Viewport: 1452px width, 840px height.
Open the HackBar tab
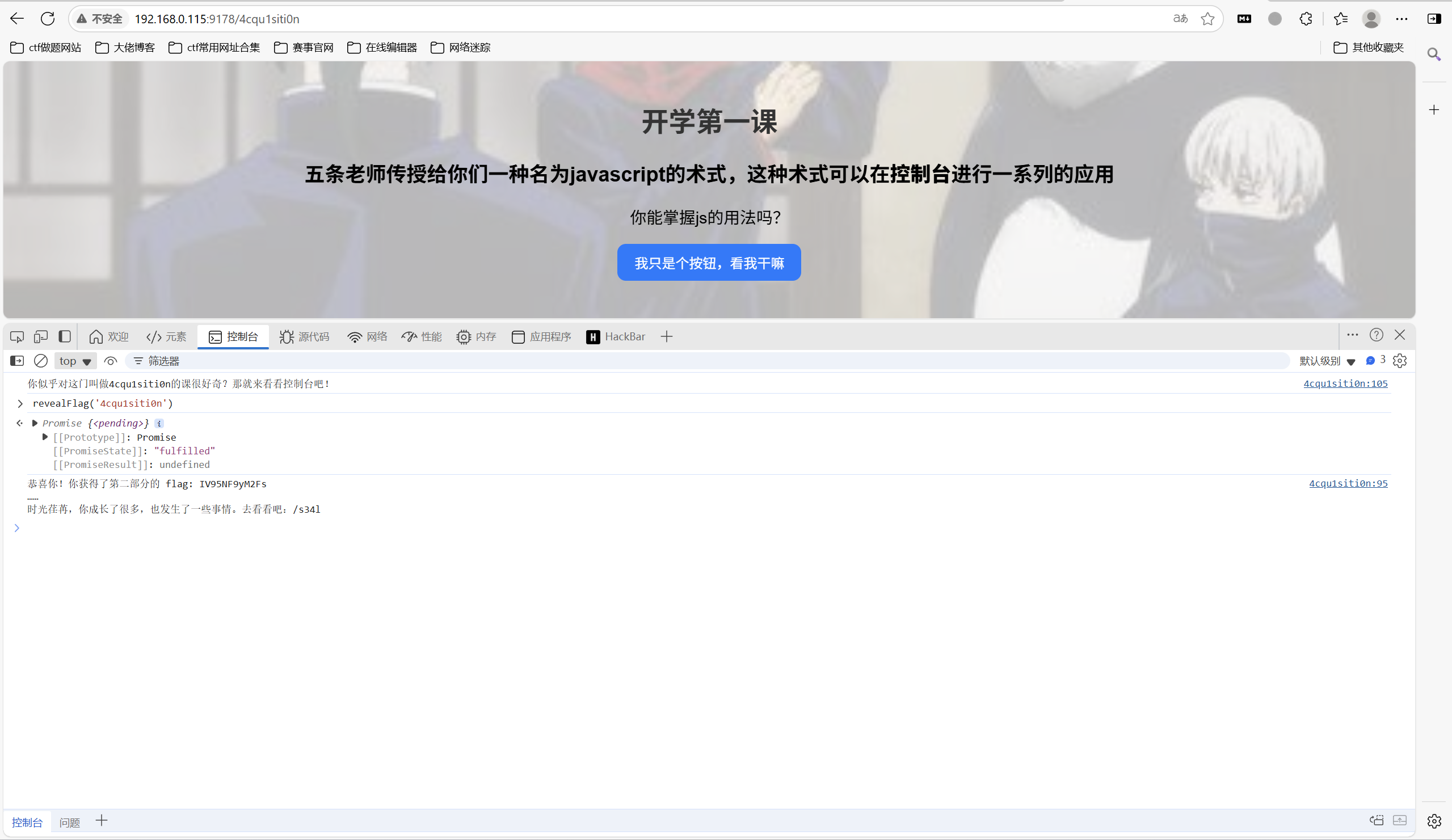point(616,336)
